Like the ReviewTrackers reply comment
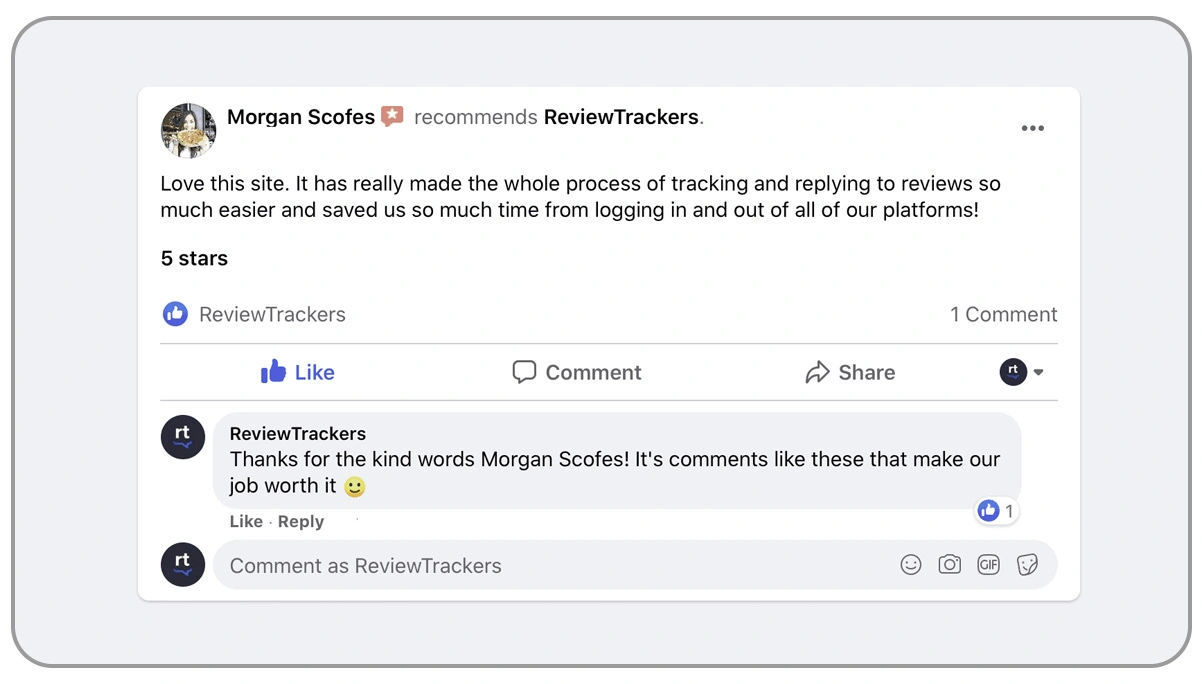1202x684 pixels. tap(245, 522)
